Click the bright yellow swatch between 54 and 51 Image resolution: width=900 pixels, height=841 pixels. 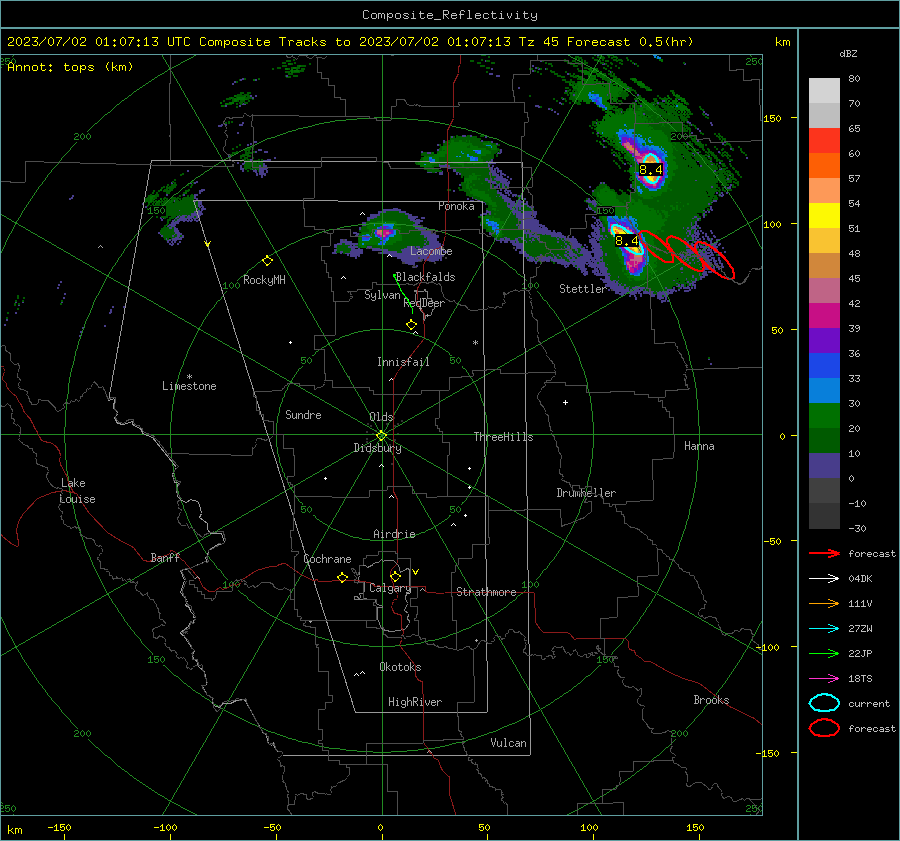pos(824,215)
